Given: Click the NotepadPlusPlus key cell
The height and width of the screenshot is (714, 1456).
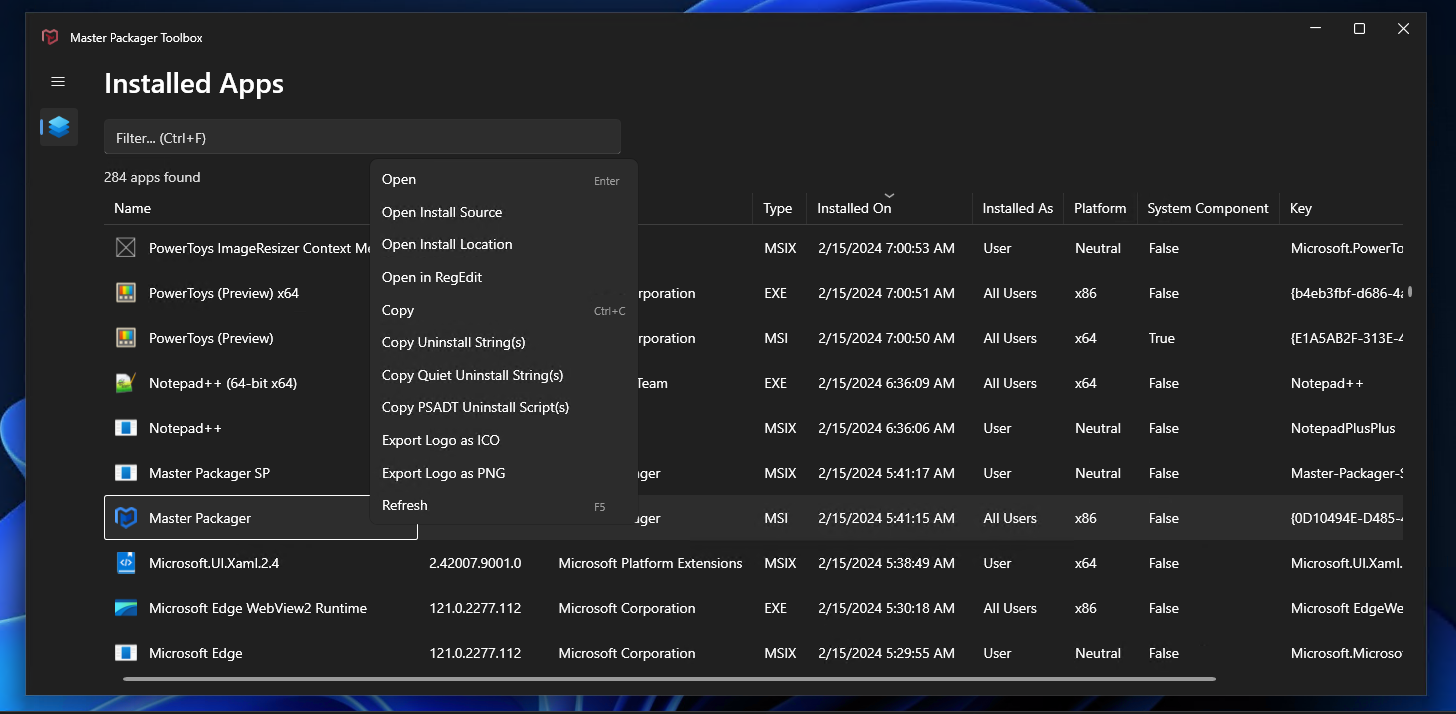Looking at the screenshot, I should point(1343,428).
